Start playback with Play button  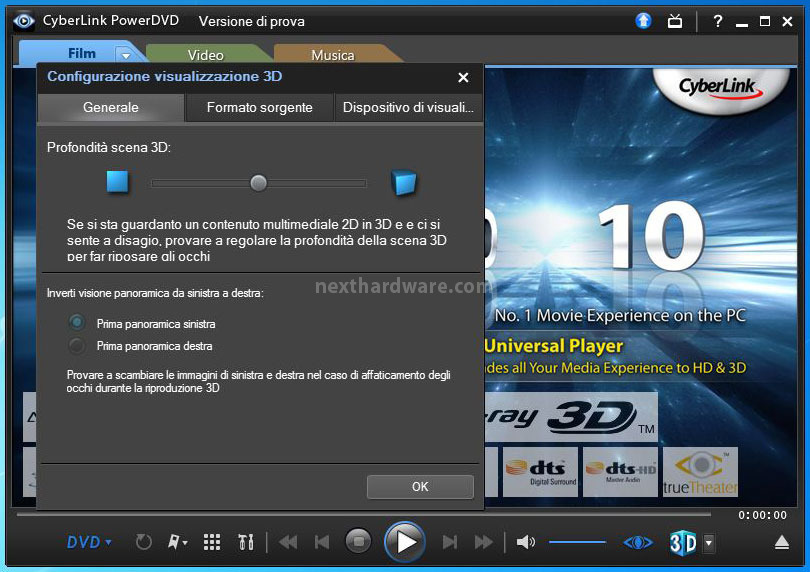pyautogui.click(x=405, y=542)
